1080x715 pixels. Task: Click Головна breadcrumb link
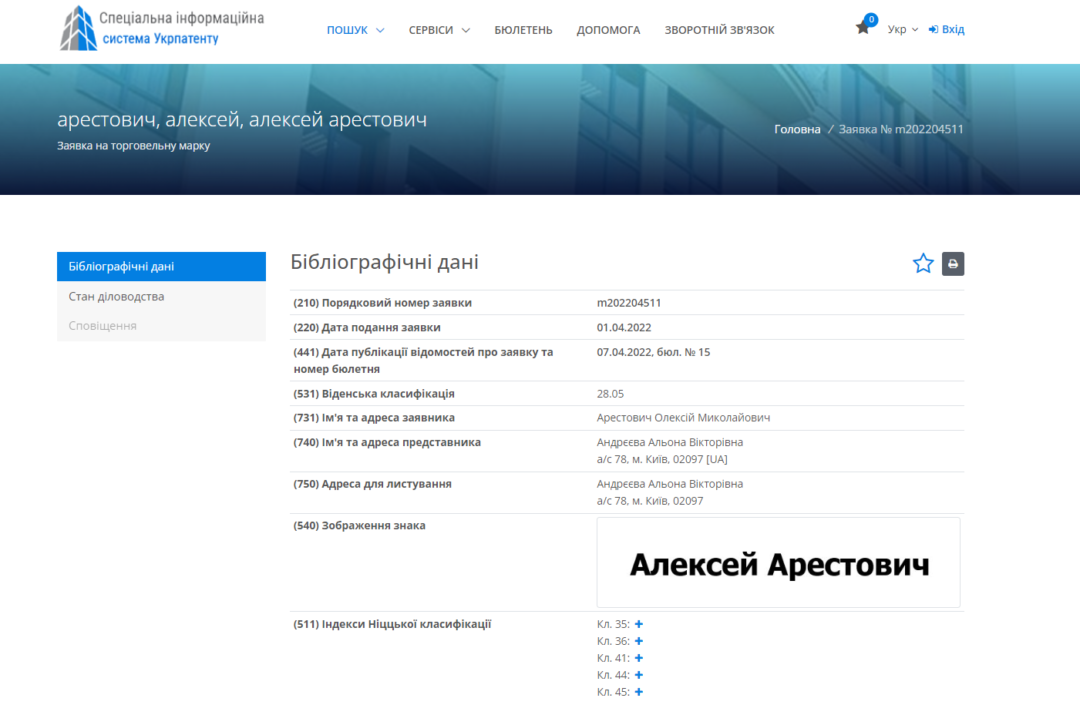coord(797,129)
